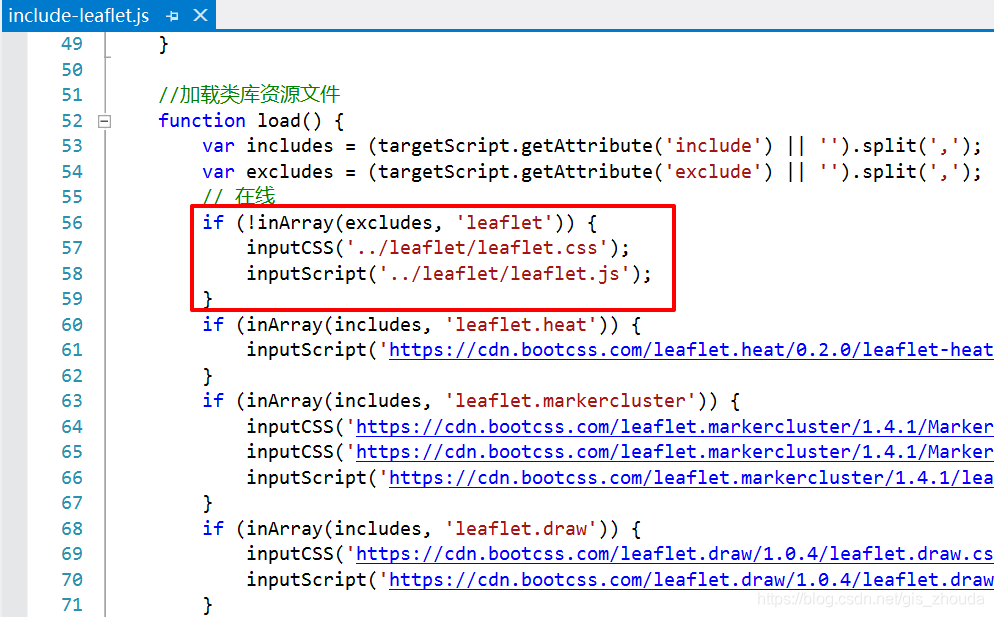The width and height of the screenshot is (994, 617).
Task: Toggle the pin icon on the editor tab
Action: [x=172, y=15]
